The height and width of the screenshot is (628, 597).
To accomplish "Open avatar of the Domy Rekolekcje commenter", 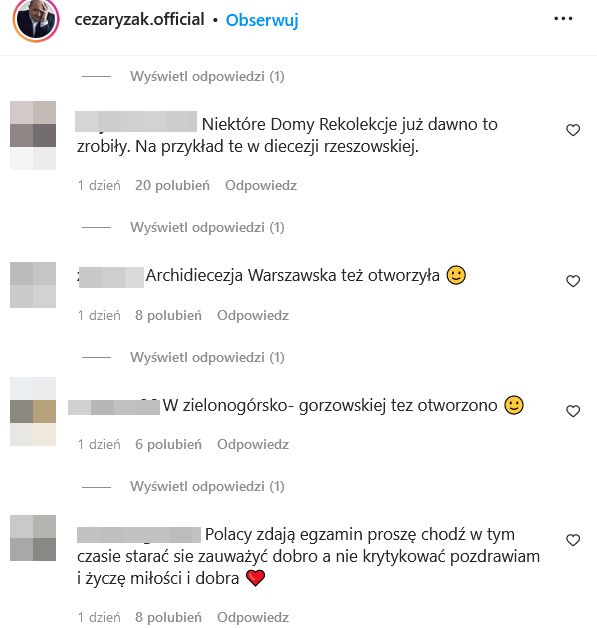I will point(33,135).
